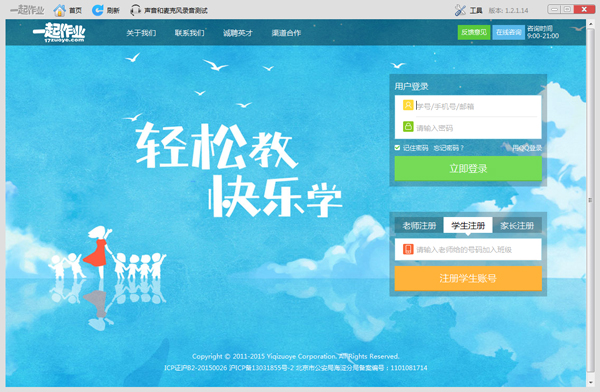Switch to the 学生注册 tab

[468, 225]
